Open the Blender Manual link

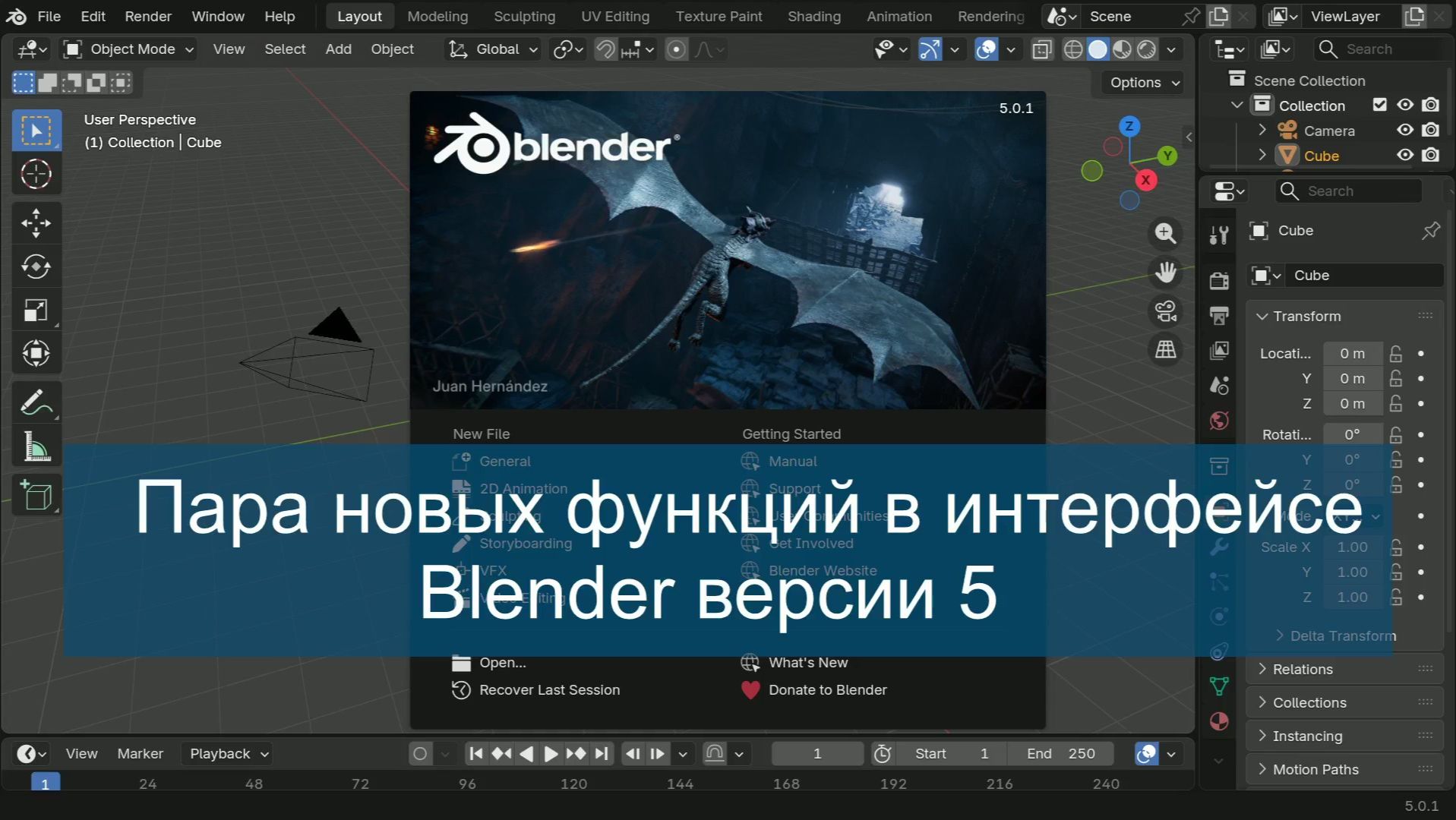[x=792, y=461]
